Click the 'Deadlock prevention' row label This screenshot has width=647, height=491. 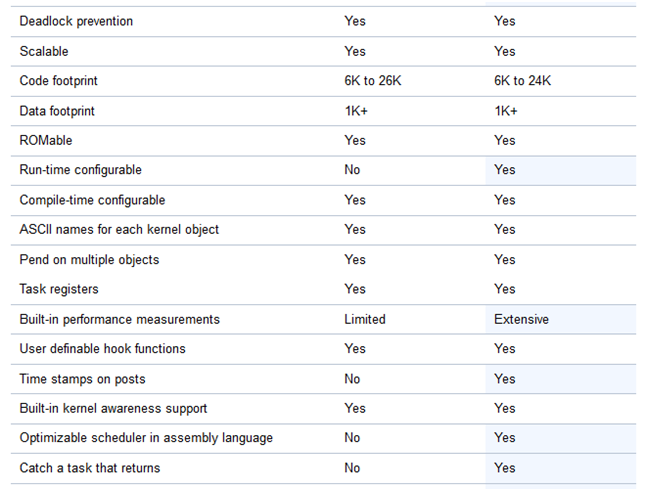pyautogui.click(x=76, y=21)
